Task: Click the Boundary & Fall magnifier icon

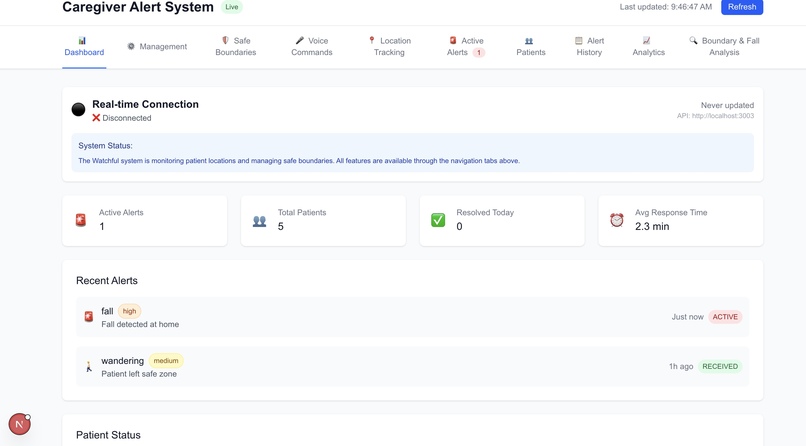Action: tap(693, 40)
